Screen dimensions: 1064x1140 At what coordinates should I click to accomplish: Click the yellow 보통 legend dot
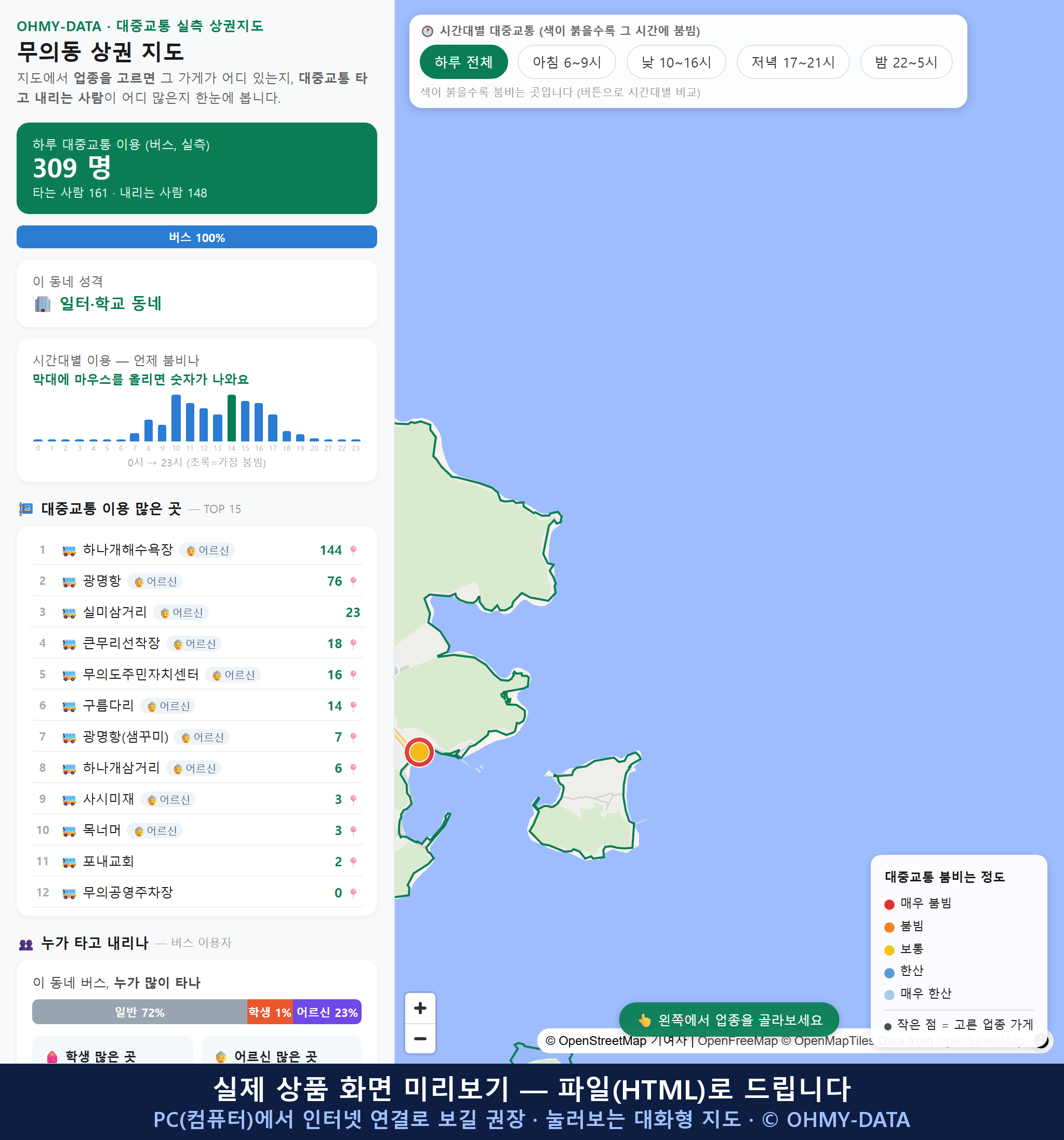(889, 950)
